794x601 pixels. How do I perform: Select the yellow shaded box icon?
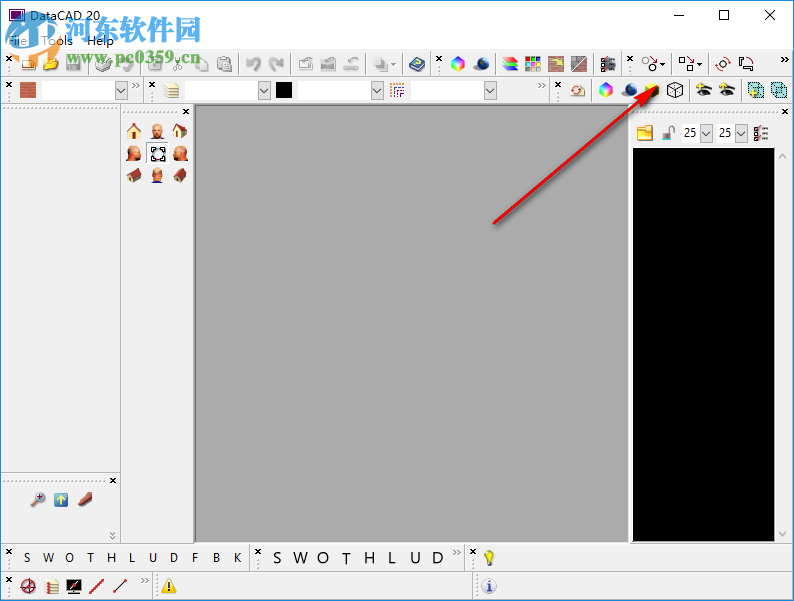point(652,91)
